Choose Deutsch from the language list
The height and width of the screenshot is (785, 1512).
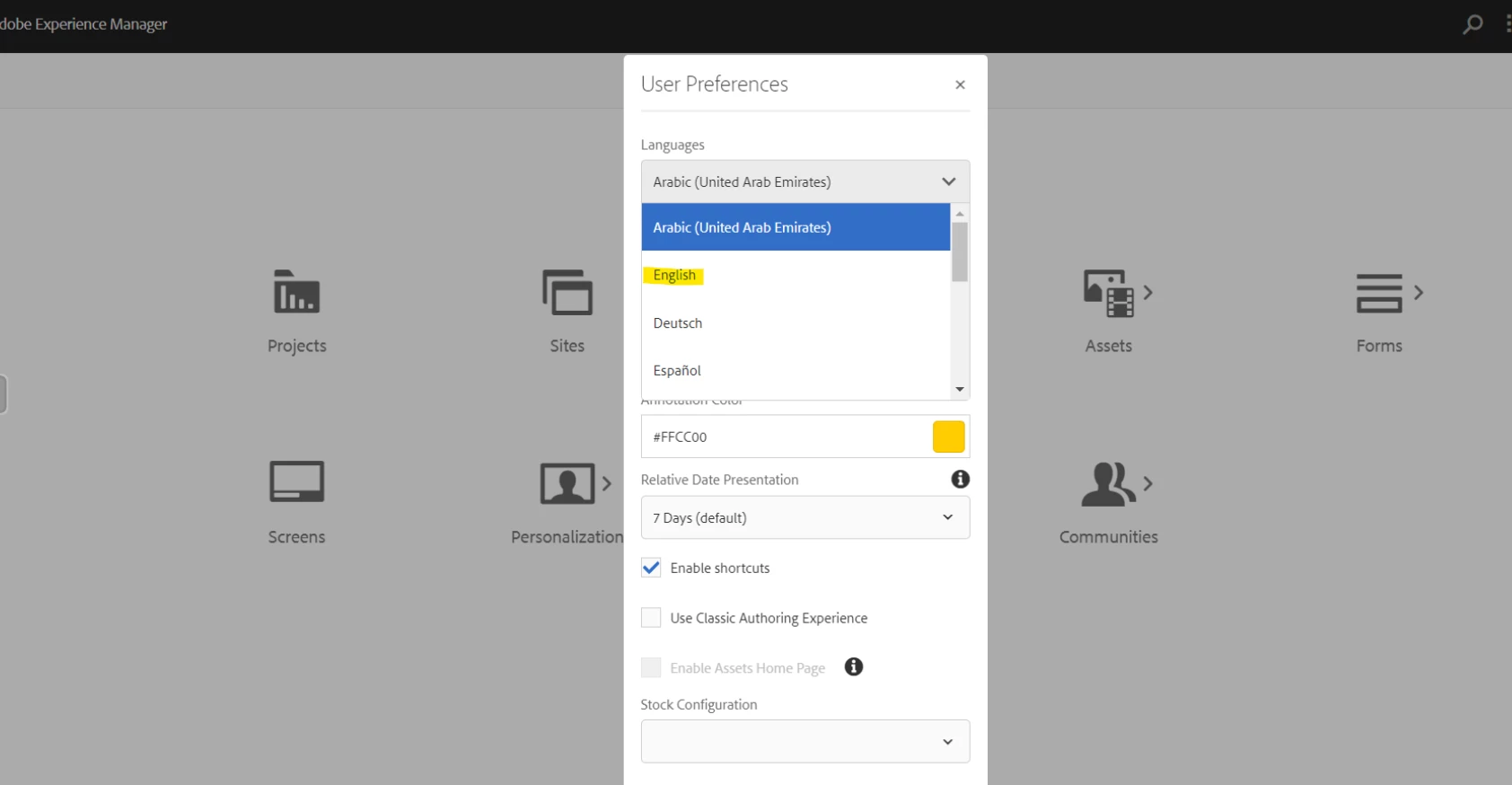(796, 322)
